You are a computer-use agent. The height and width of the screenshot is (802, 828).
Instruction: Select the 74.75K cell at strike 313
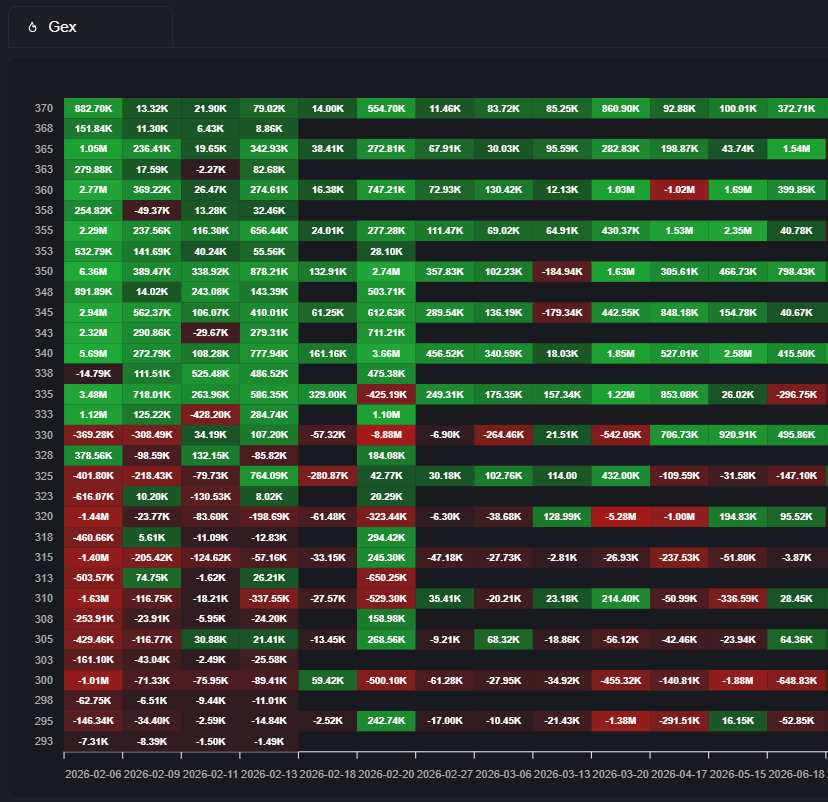[152, 578]
